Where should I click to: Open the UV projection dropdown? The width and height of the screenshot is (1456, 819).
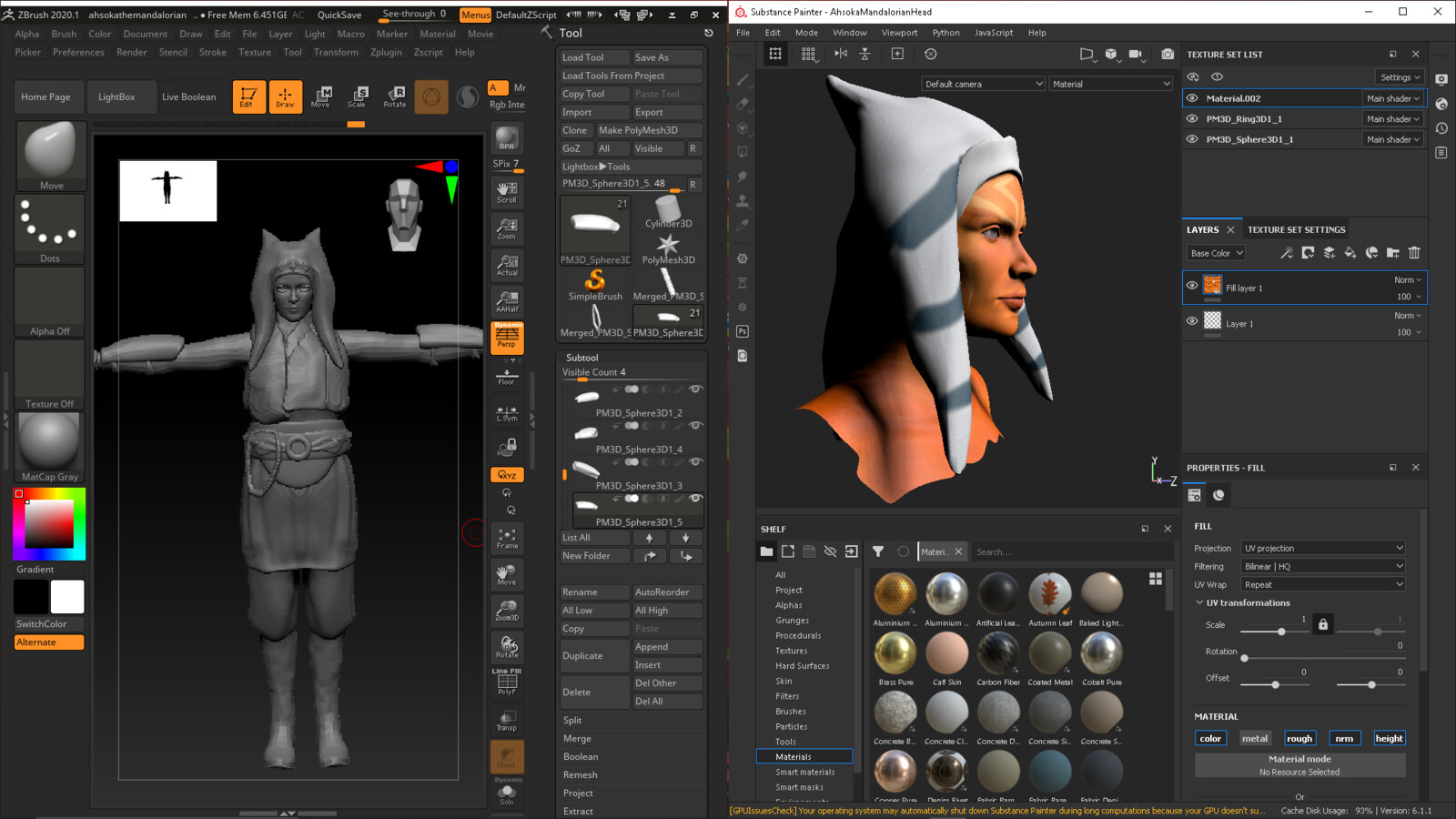point(1323,548)
